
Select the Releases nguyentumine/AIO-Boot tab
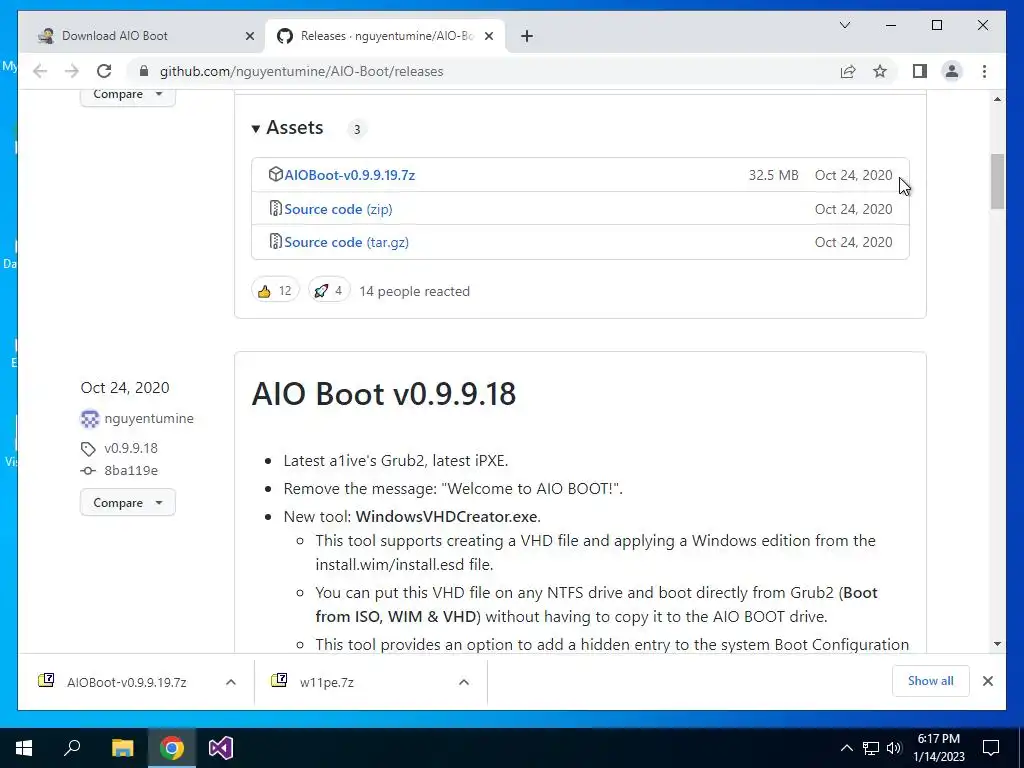tap(385, 36)
